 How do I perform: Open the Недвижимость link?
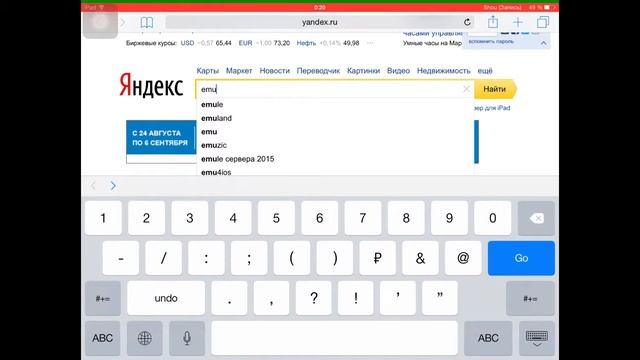[443, 71]
